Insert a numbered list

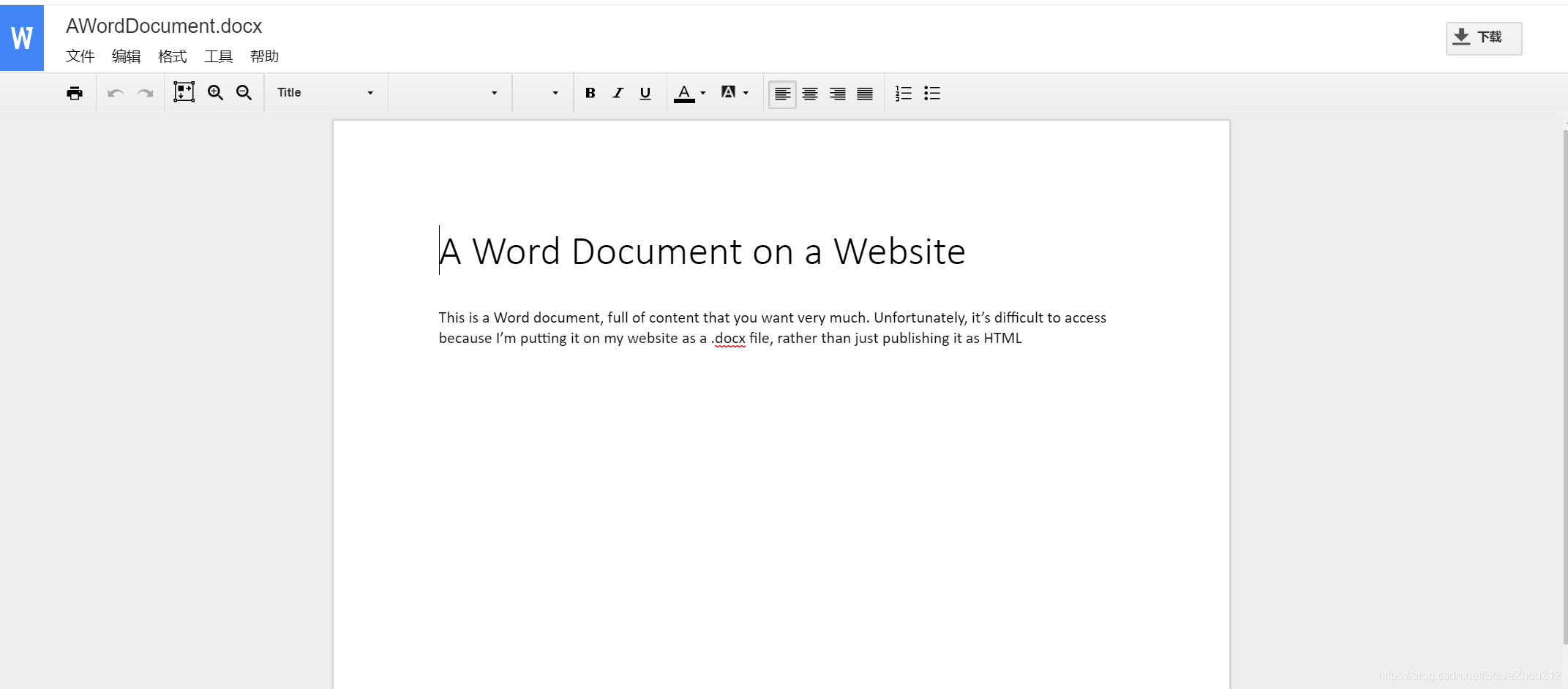(x=904, y=93)
